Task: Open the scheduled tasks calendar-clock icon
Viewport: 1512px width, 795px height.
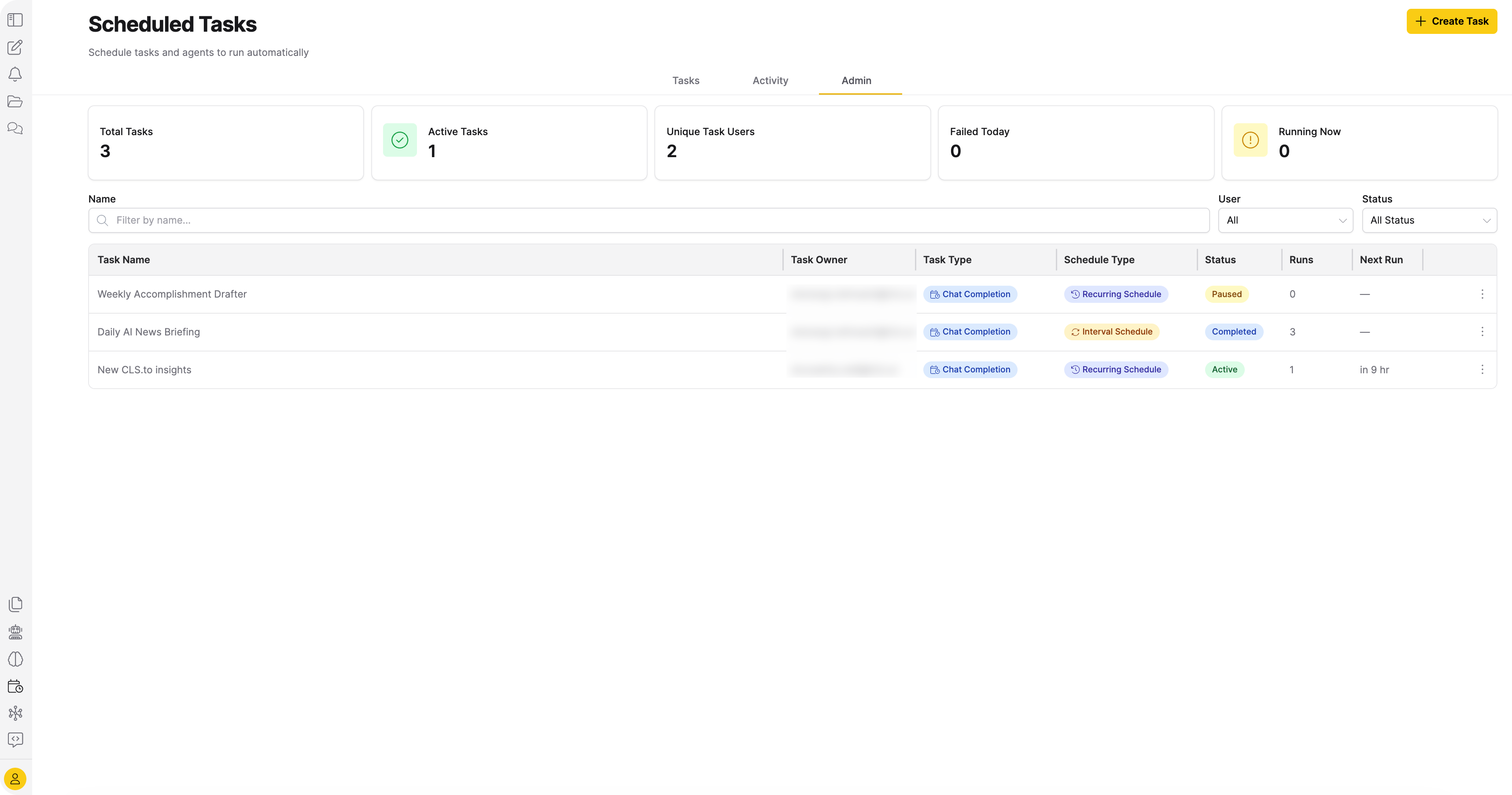Action: point(16,686)
